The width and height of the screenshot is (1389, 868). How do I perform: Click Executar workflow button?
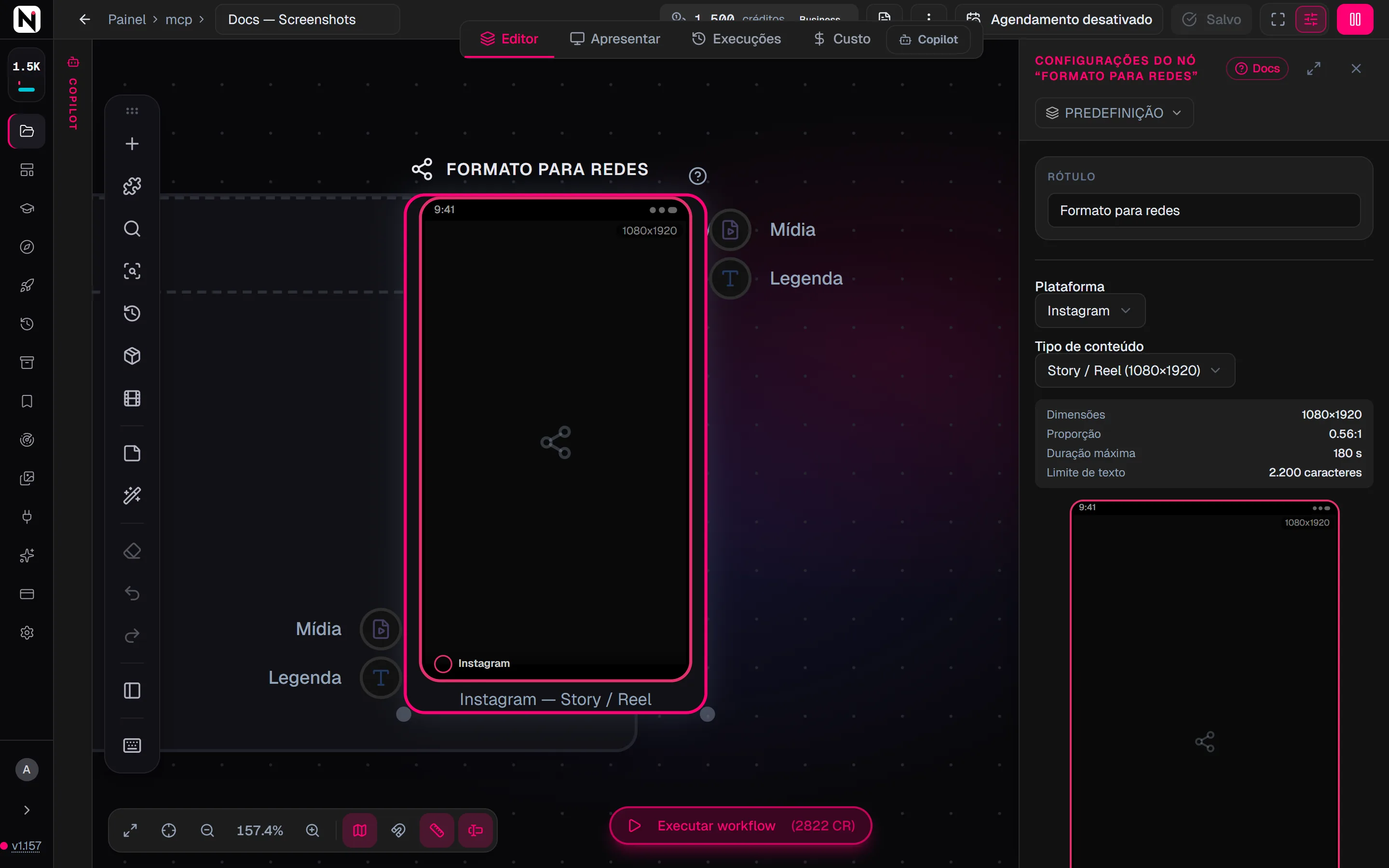pyautogui.click(x=740, y=826)
